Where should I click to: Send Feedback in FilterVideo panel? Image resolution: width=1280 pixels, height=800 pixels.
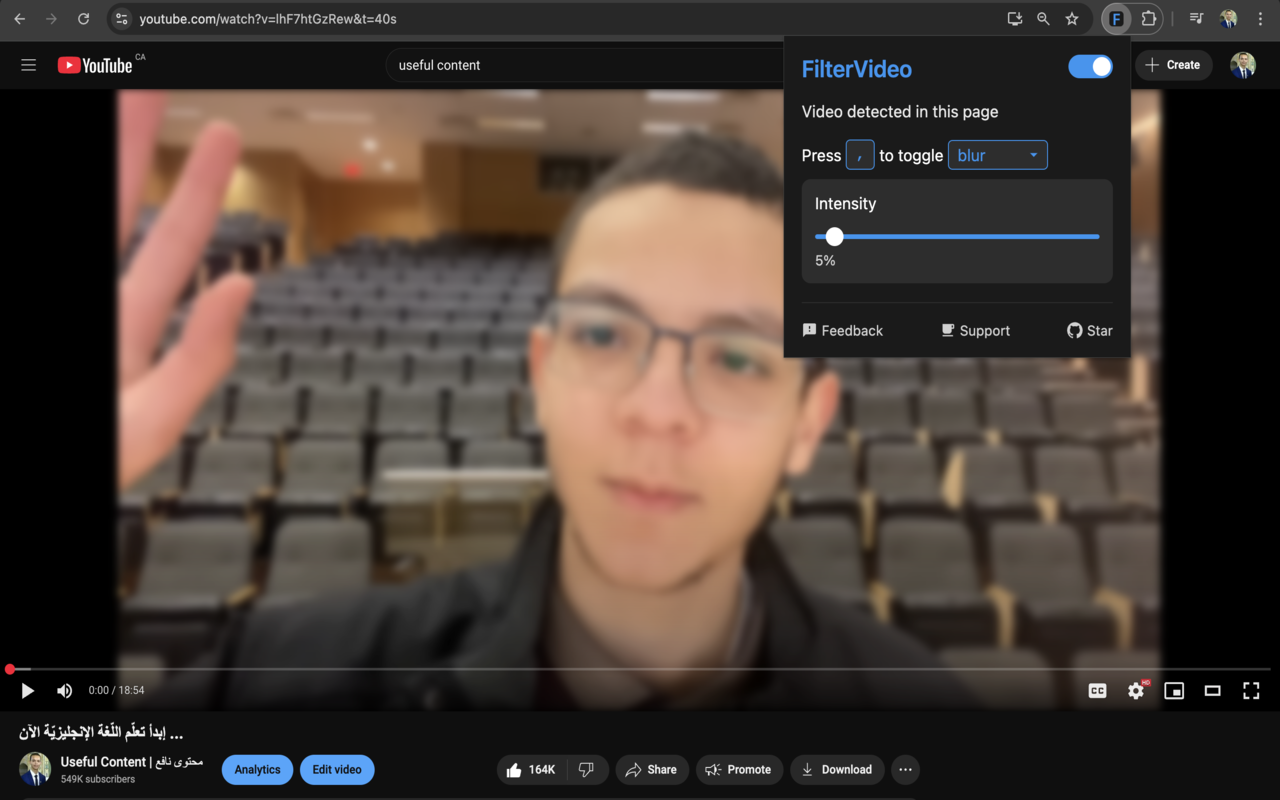(843, 330)
